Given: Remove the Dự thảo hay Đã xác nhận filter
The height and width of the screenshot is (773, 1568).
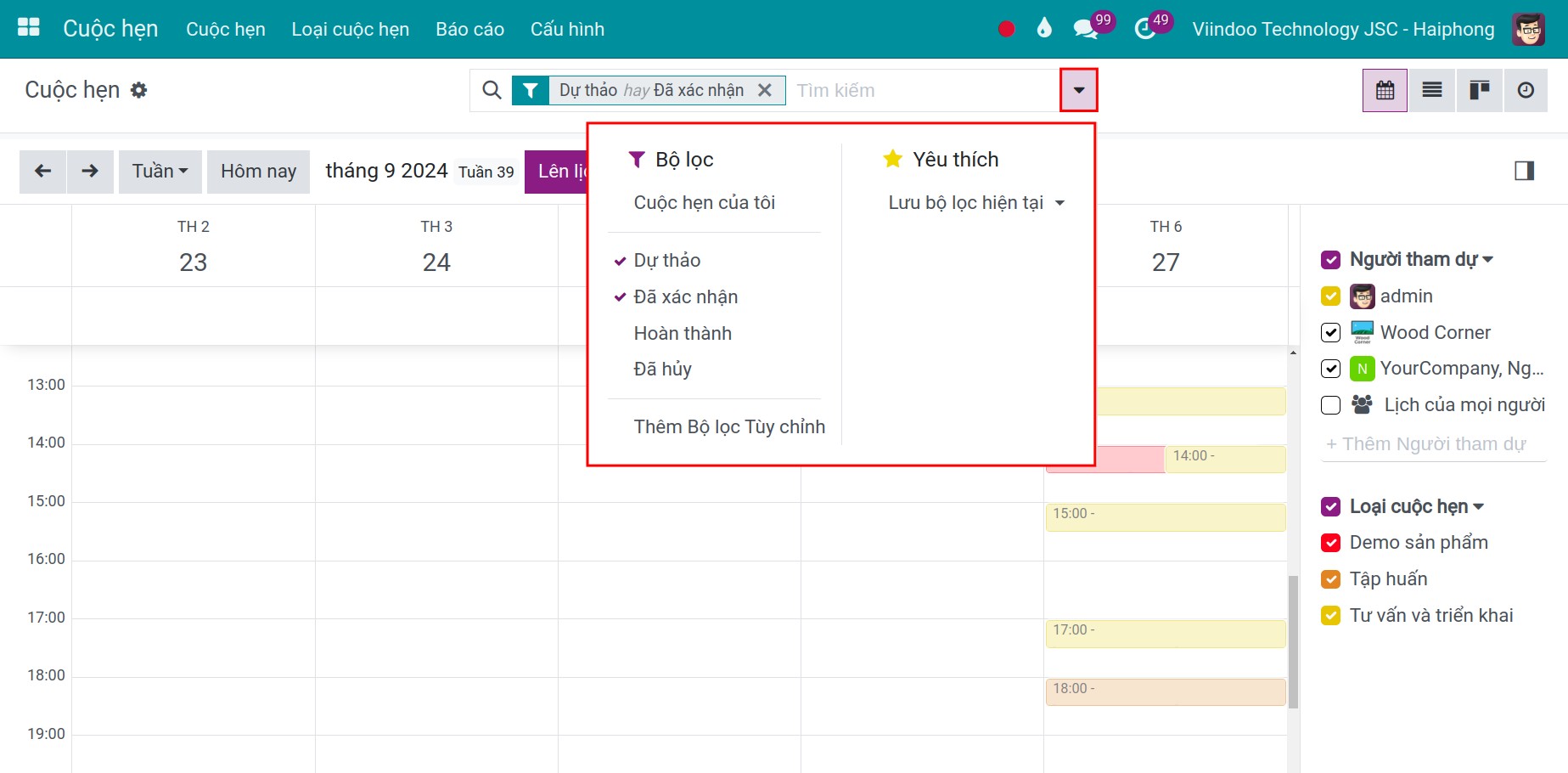Looking at the screenshot, I should tap(765, 90).
